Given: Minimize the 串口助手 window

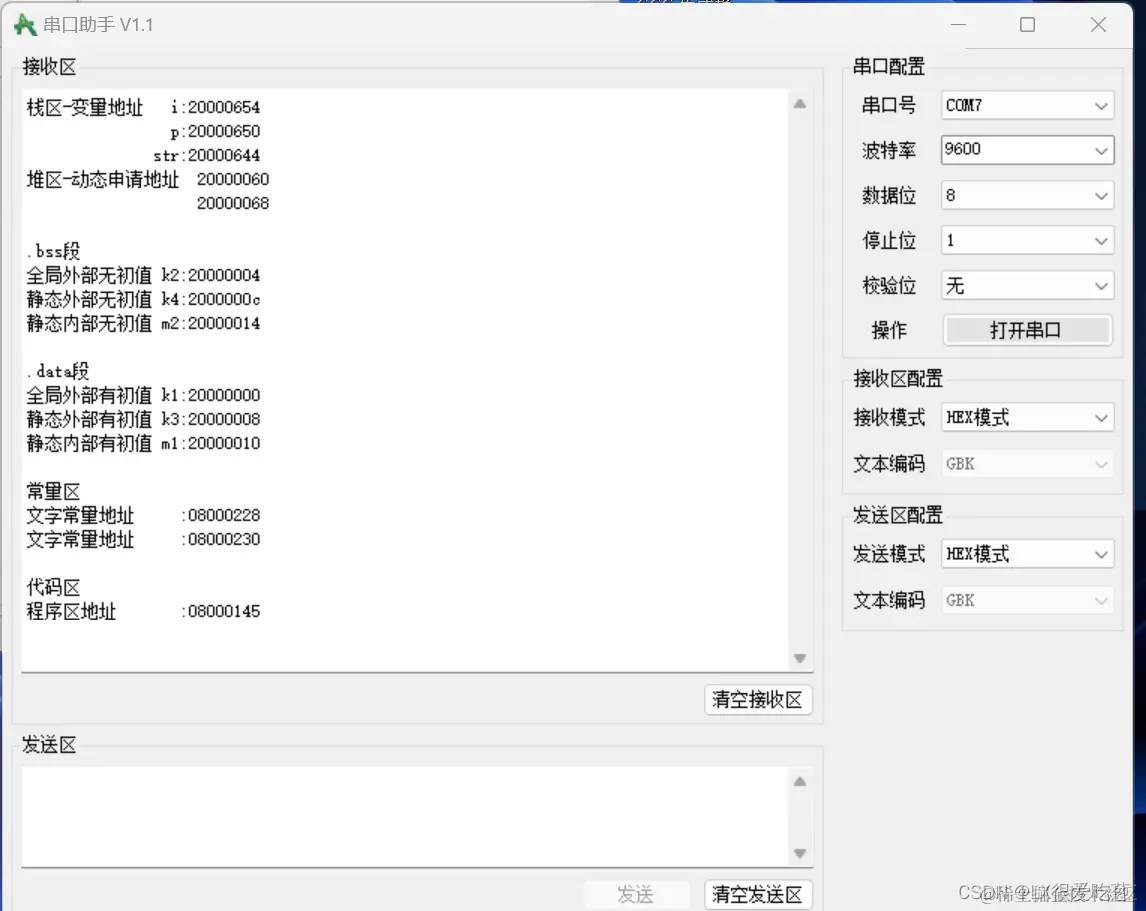Looking at the screenshot, I should 958,25.
